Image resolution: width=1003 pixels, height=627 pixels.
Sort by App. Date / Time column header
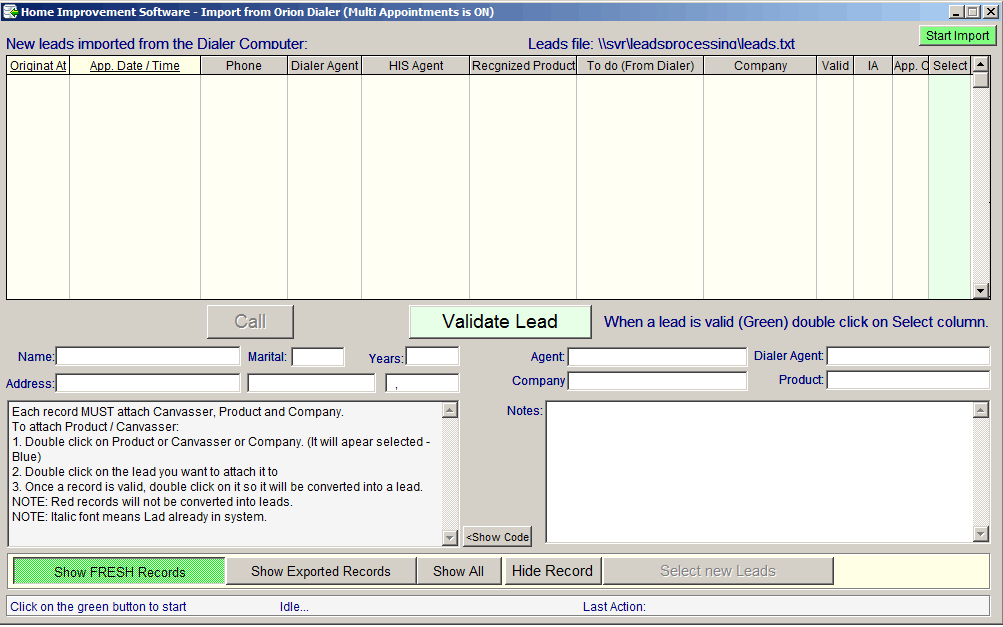134,65
